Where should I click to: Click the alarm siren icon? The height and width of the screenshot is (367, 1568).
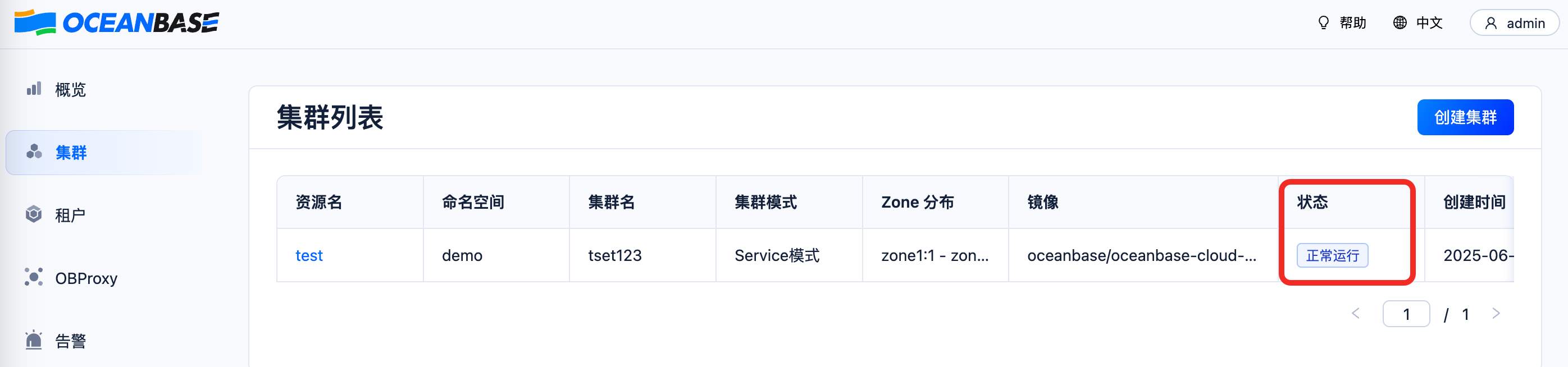[x=34, y=340]
